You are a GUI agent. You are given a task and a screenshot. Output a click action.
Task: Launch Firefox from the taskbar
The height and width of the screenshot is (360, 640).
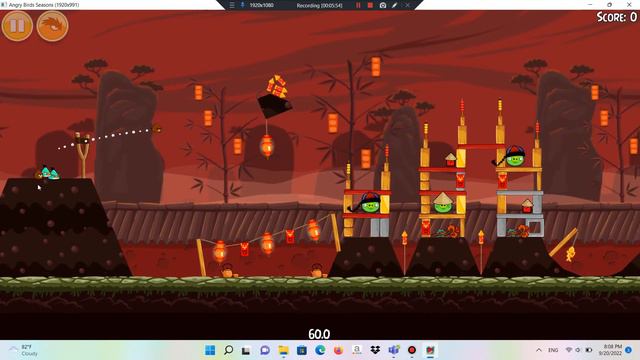(338, 350)
